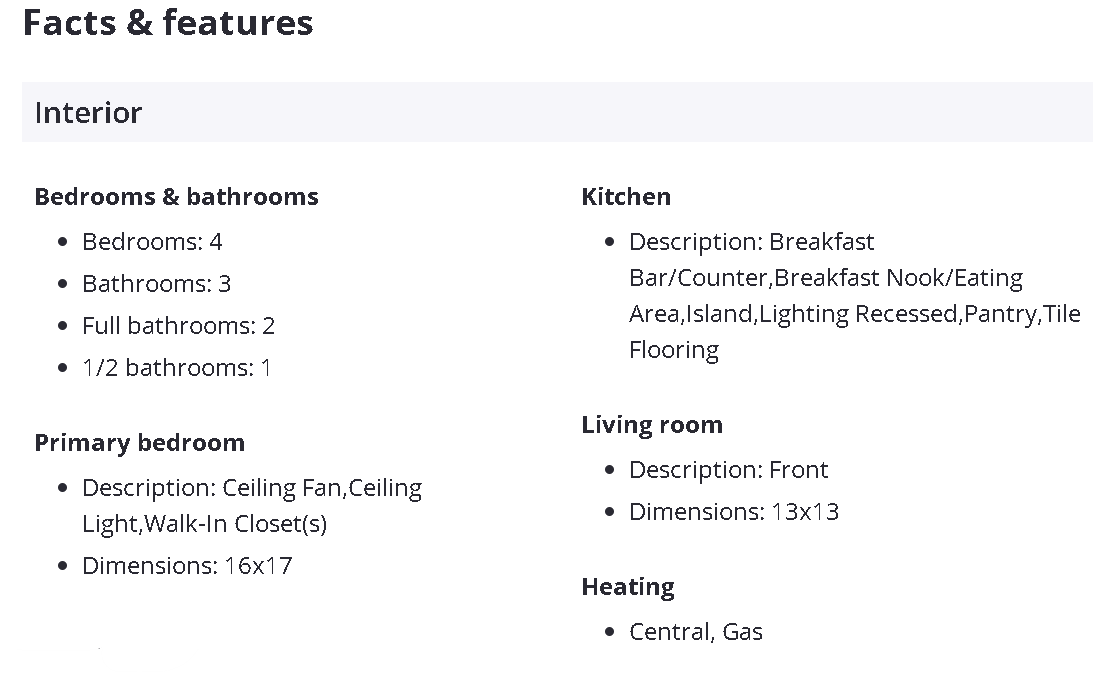Click the bullet beside Central, Gas
Screen dimensions: 1119x673
pyautogui.click(x=609, y=632)
